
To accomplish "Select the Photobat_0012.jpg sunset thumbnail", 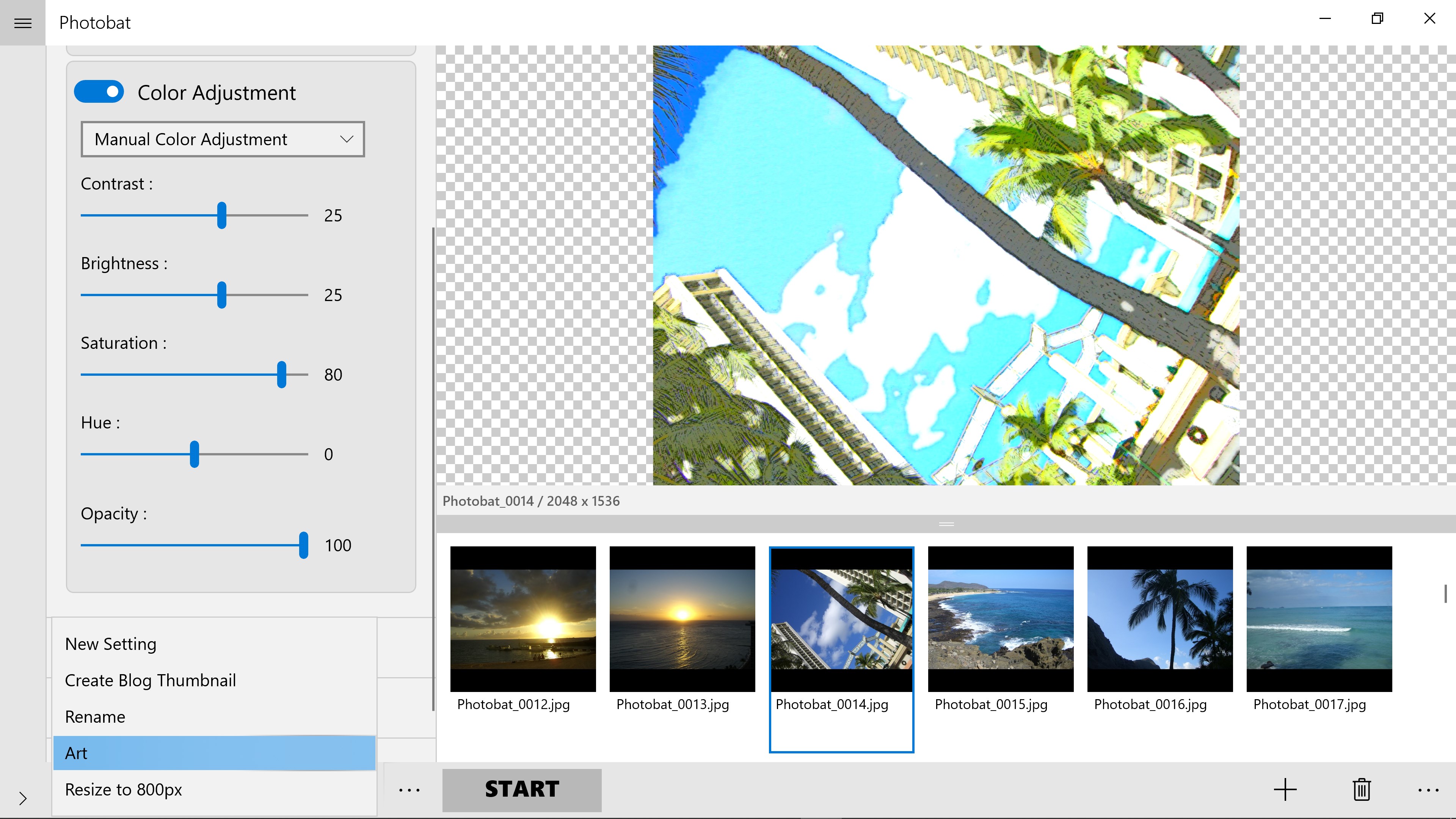I will 523,619.
